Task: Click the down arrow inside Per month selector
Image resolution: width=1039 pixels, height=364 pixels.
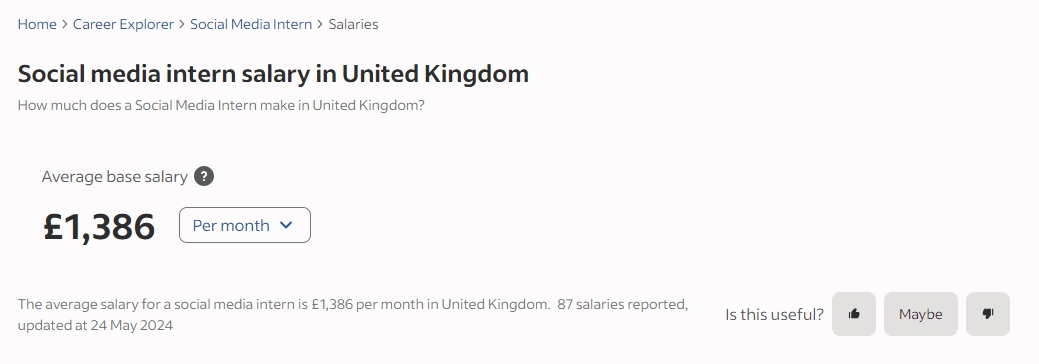Action: point(286,225)
